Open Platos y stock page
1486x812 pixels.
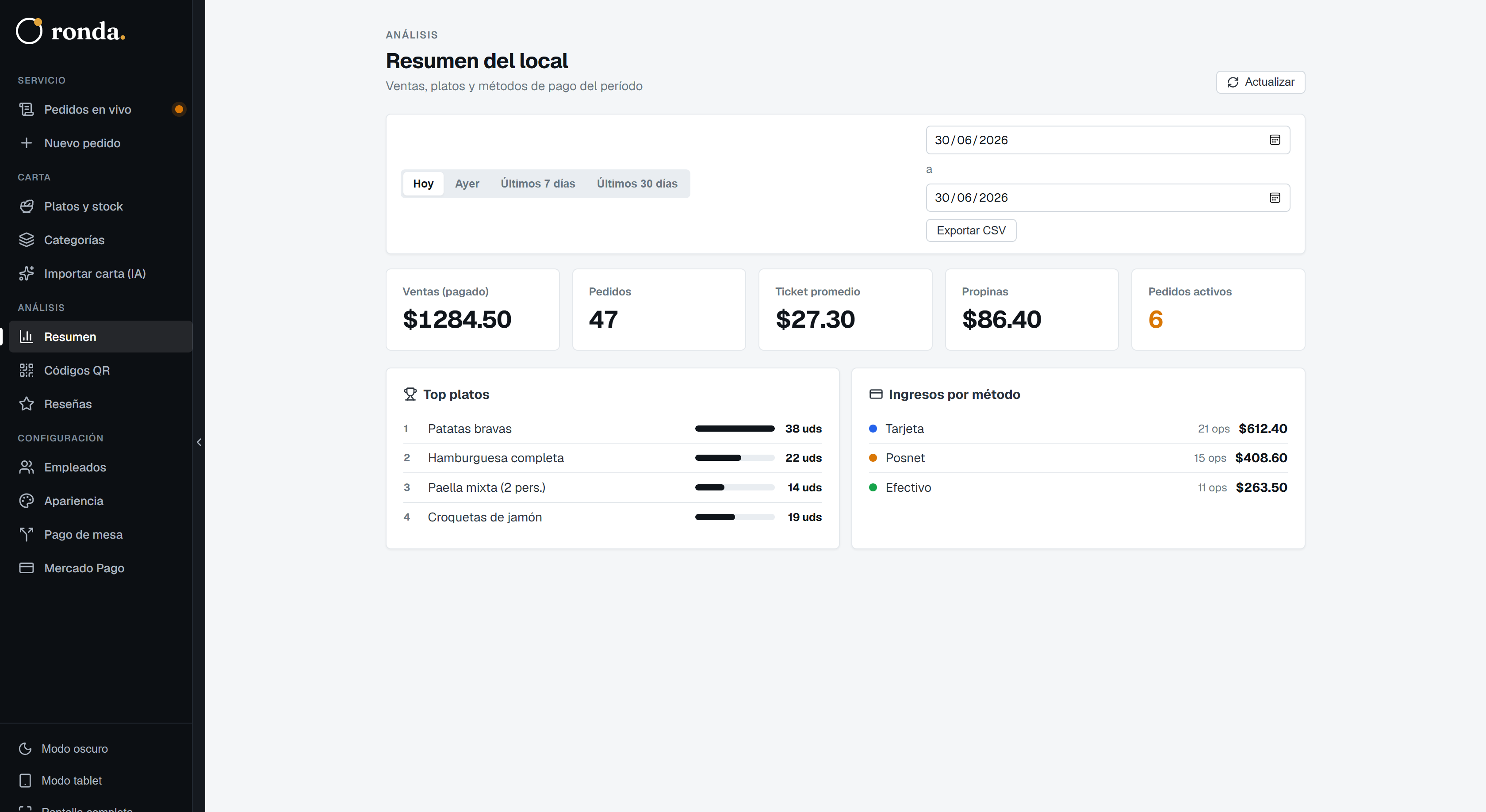click(100, 206)
